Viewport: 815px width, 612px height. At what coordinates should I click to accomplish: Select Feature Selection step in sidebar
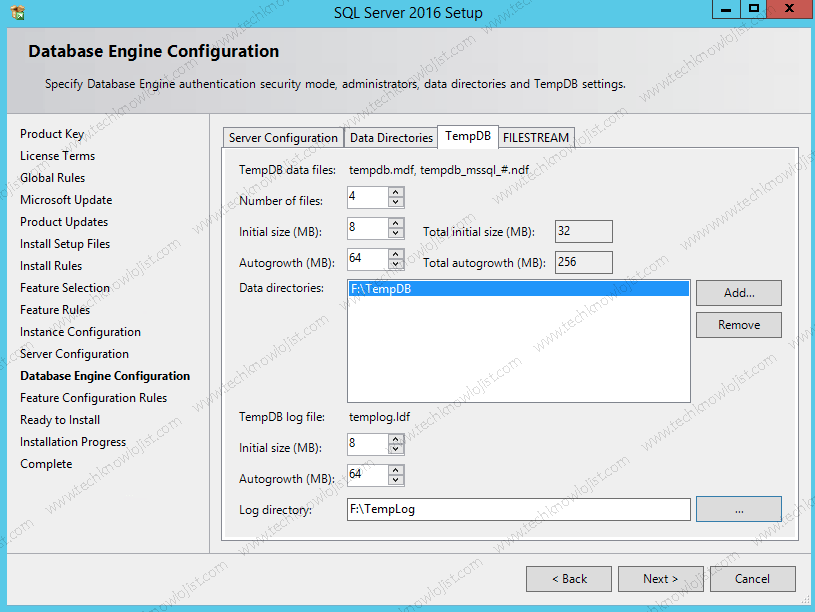coord(65,288)
